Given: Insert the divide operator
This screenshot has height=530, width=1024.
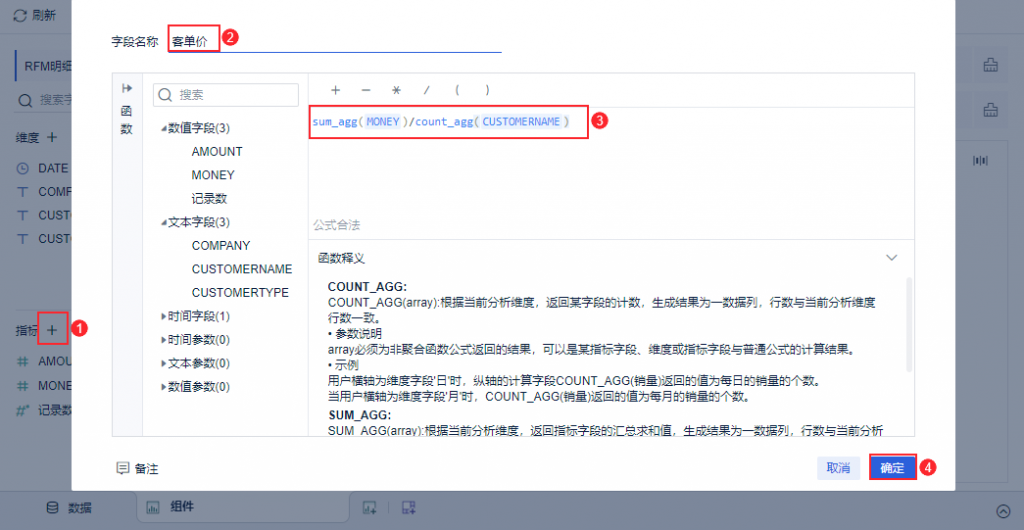Looking at the screenshot, I should [426, 91].
